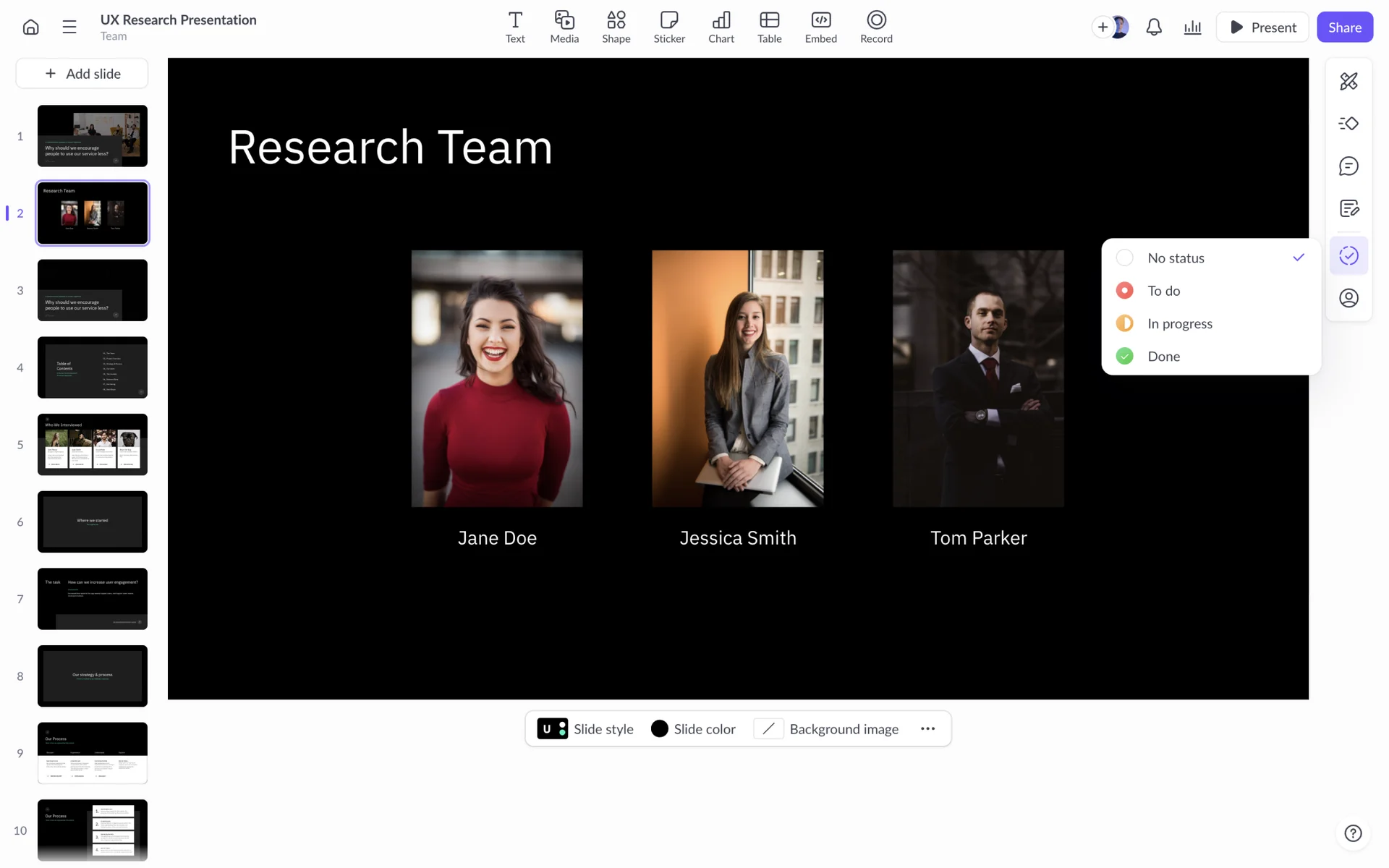The width and height of the screenshot is (1389, 868).
Task: Open the Embed tool
Action: tap(820, 27)
